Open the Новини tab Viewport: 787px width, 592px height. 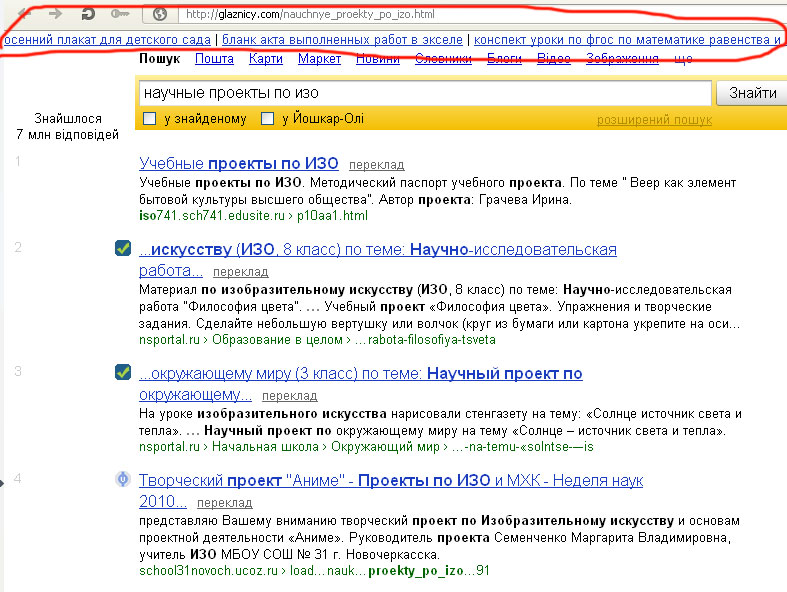[x=378, y=59]
